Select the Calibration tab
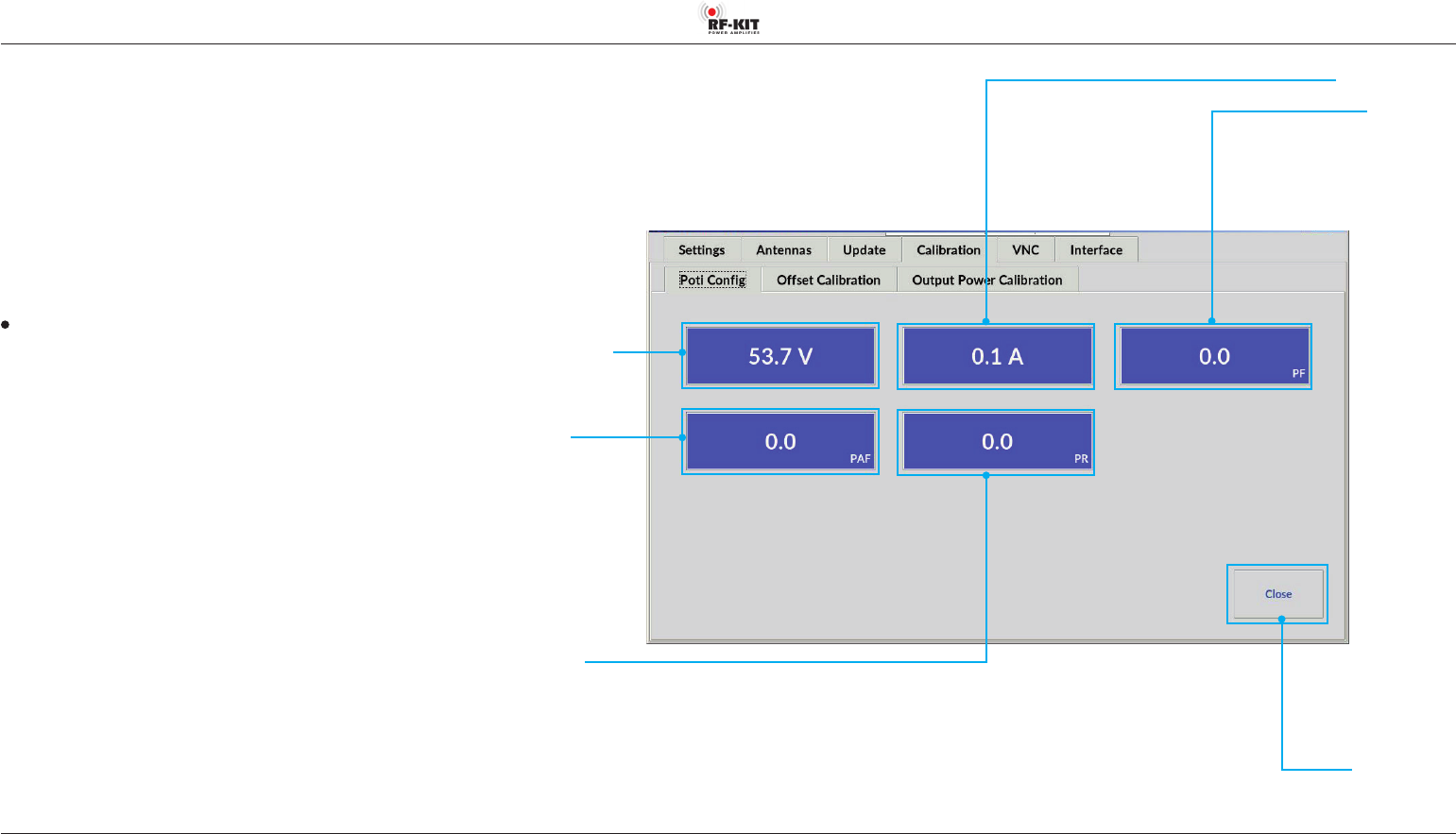Screen dimensions: 1456x834 tap(949, 250)
